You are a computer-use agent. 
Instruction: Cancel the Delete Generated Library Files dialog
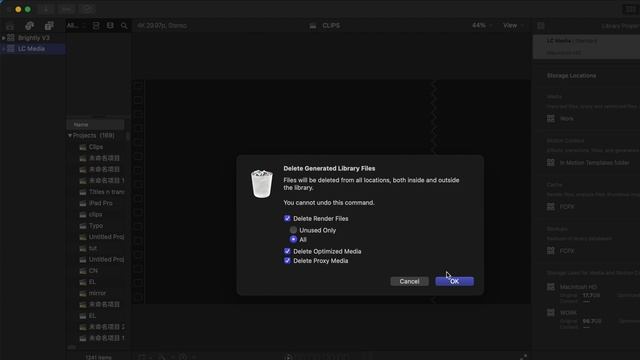409,281
